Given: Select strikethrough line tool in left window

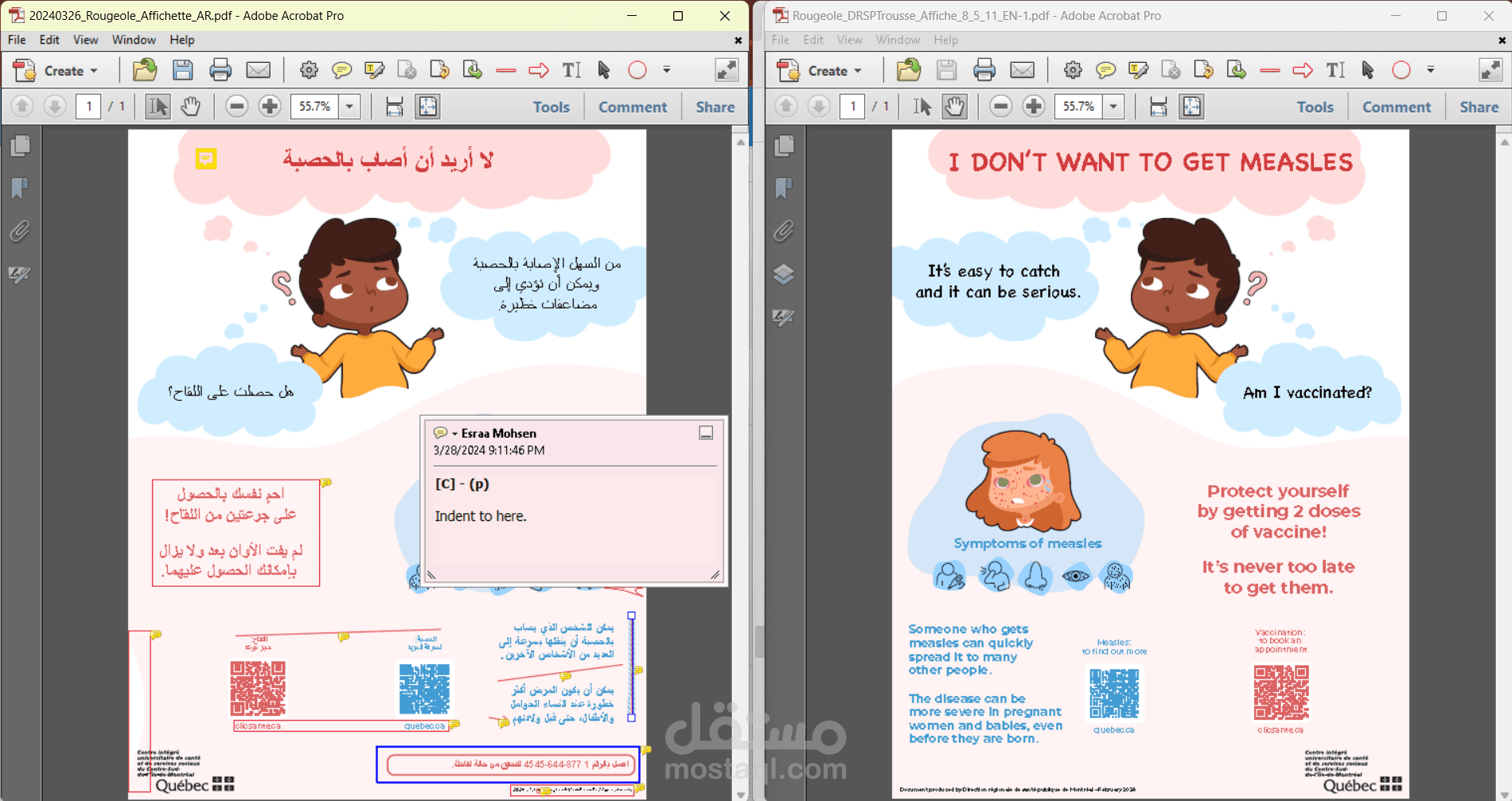Looking at the screenshot, I should [506, 71].
